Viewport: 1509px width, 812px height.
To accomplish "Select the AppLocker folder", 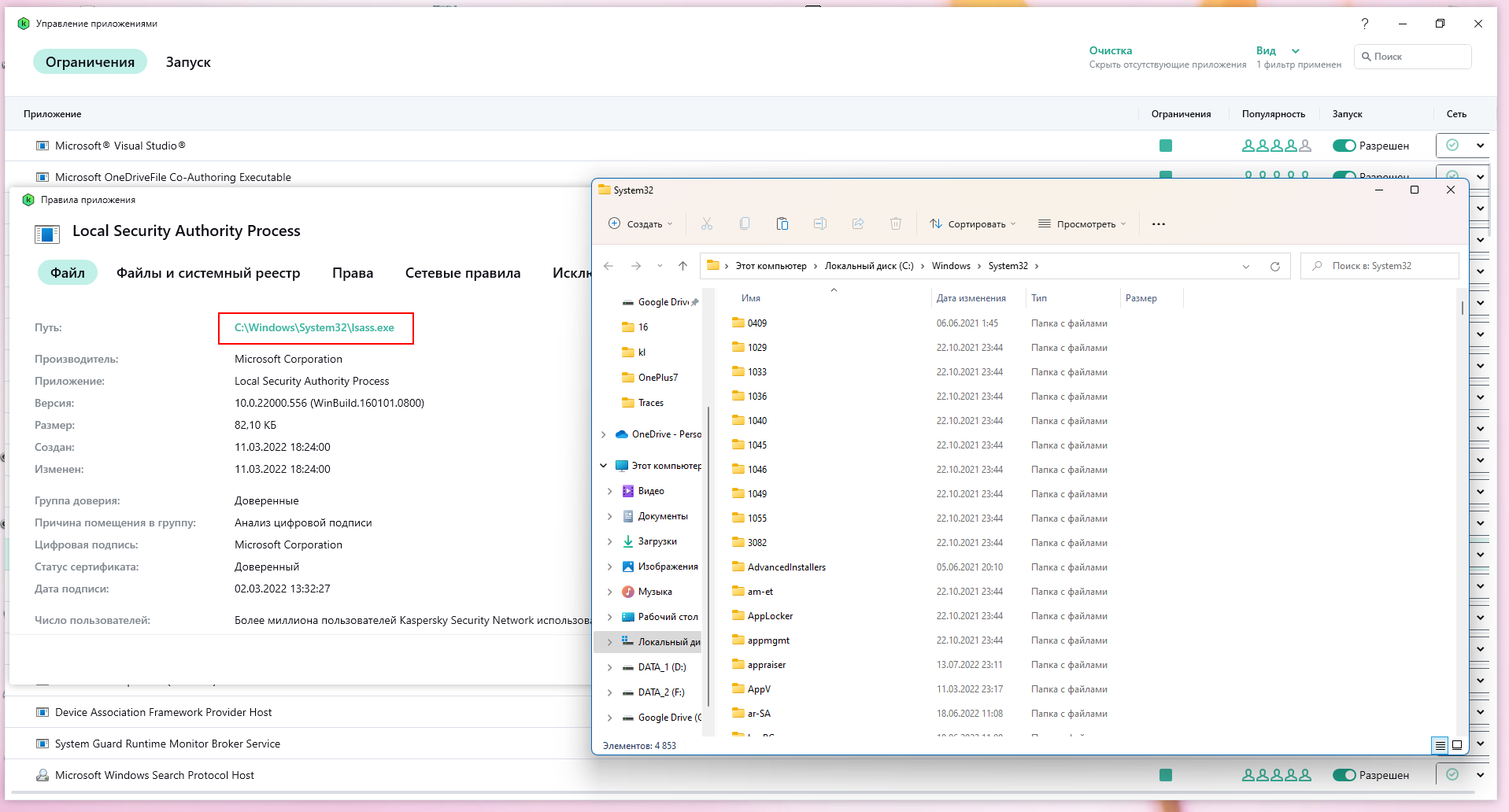I will click(770, 616).
